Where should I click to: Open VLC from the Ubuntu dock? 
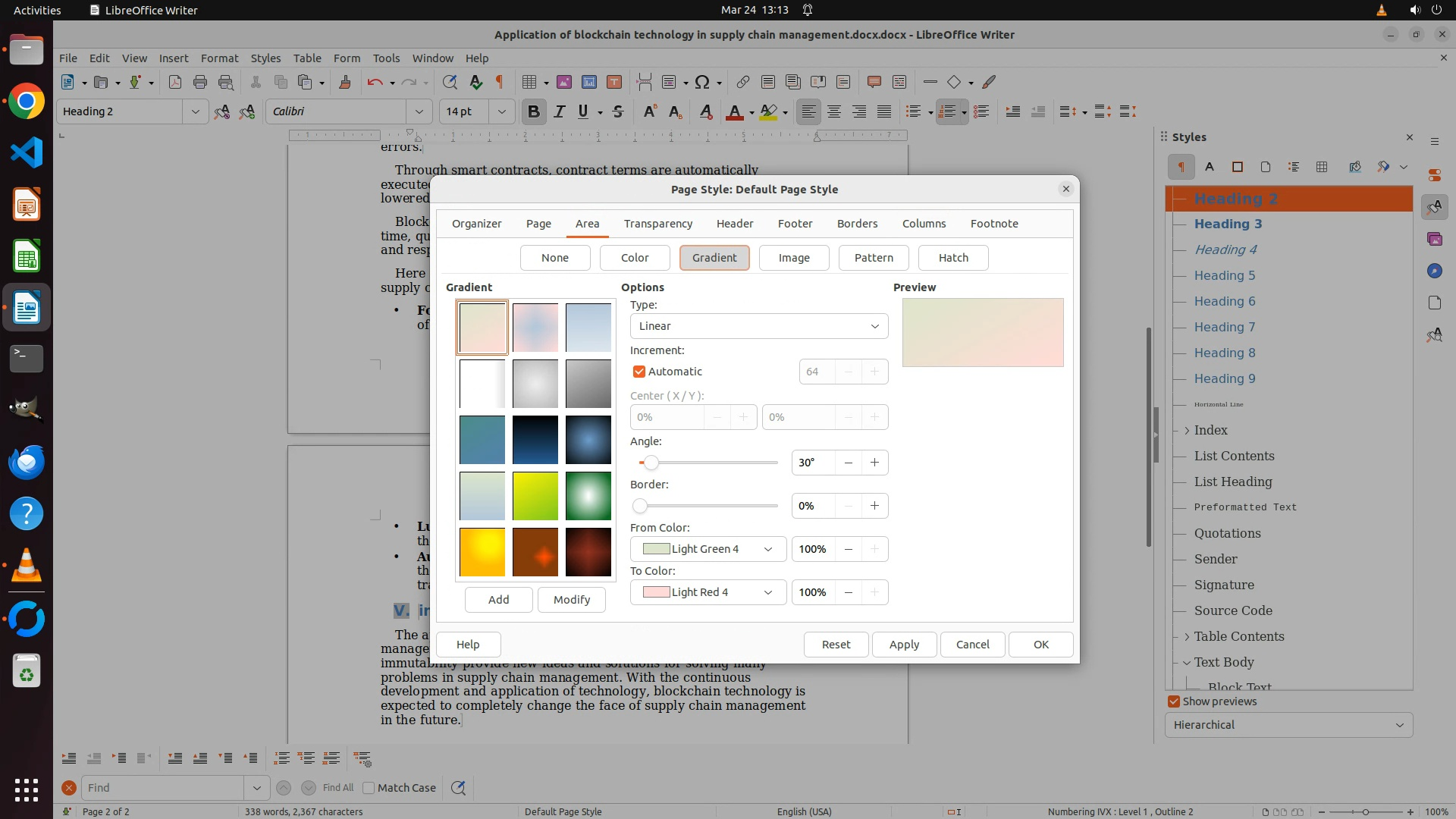27,566
